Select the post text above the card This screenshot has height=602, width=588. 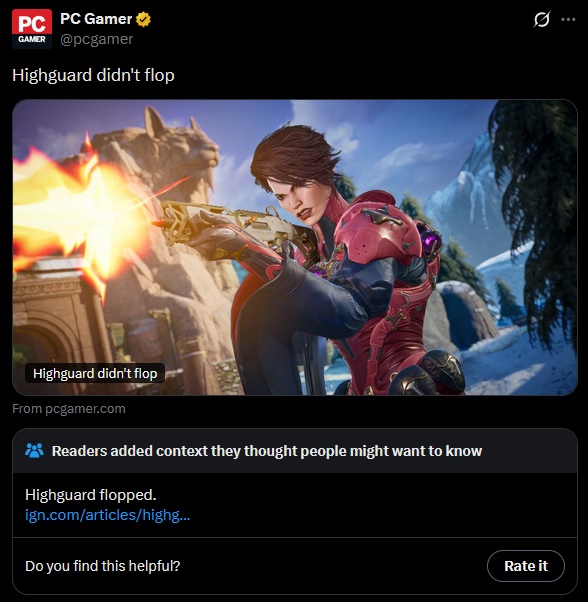[93, 75]
